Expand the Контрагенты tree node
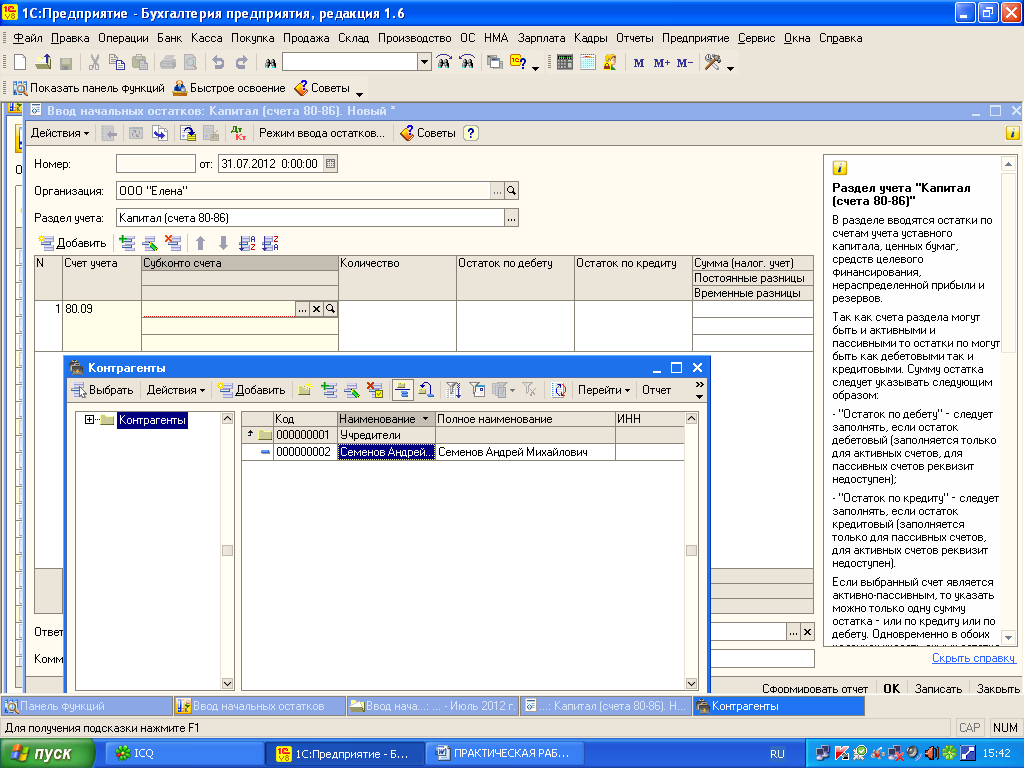Screen dimensions: 1024x768 [89, 419]
